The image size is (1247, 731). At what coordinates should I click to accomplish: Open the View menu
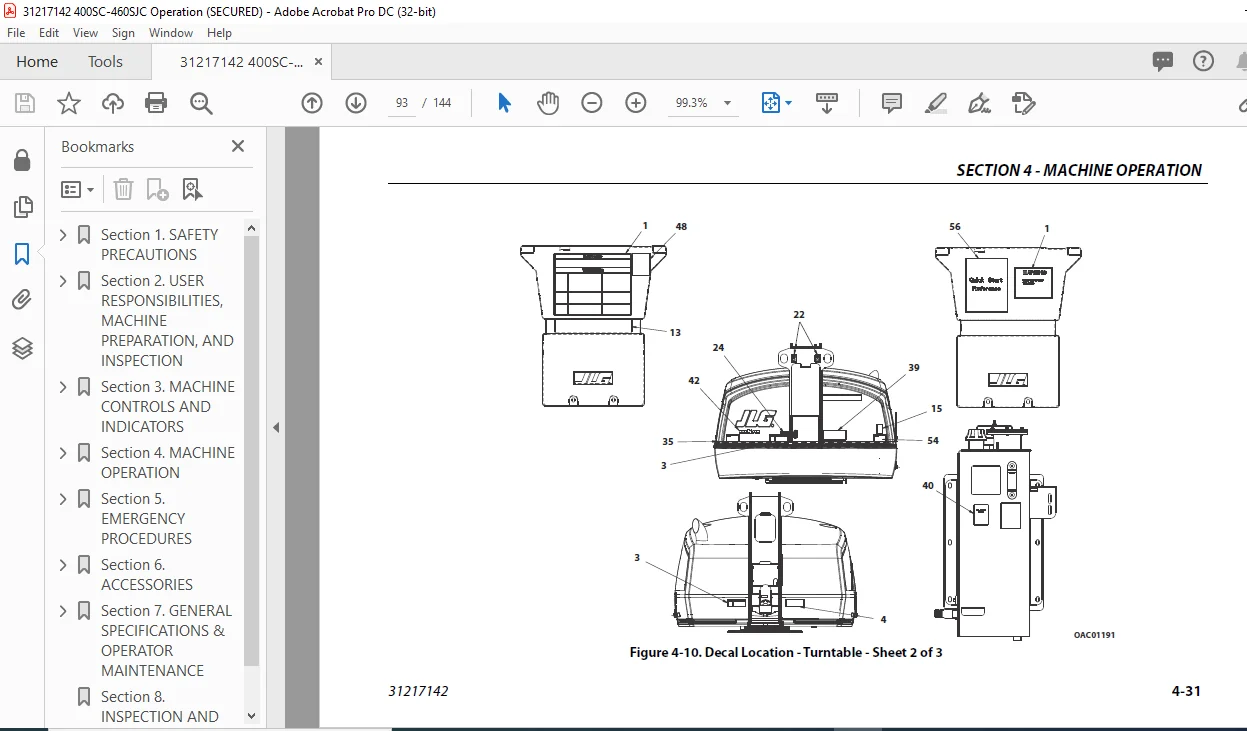[x=85, y=33]
